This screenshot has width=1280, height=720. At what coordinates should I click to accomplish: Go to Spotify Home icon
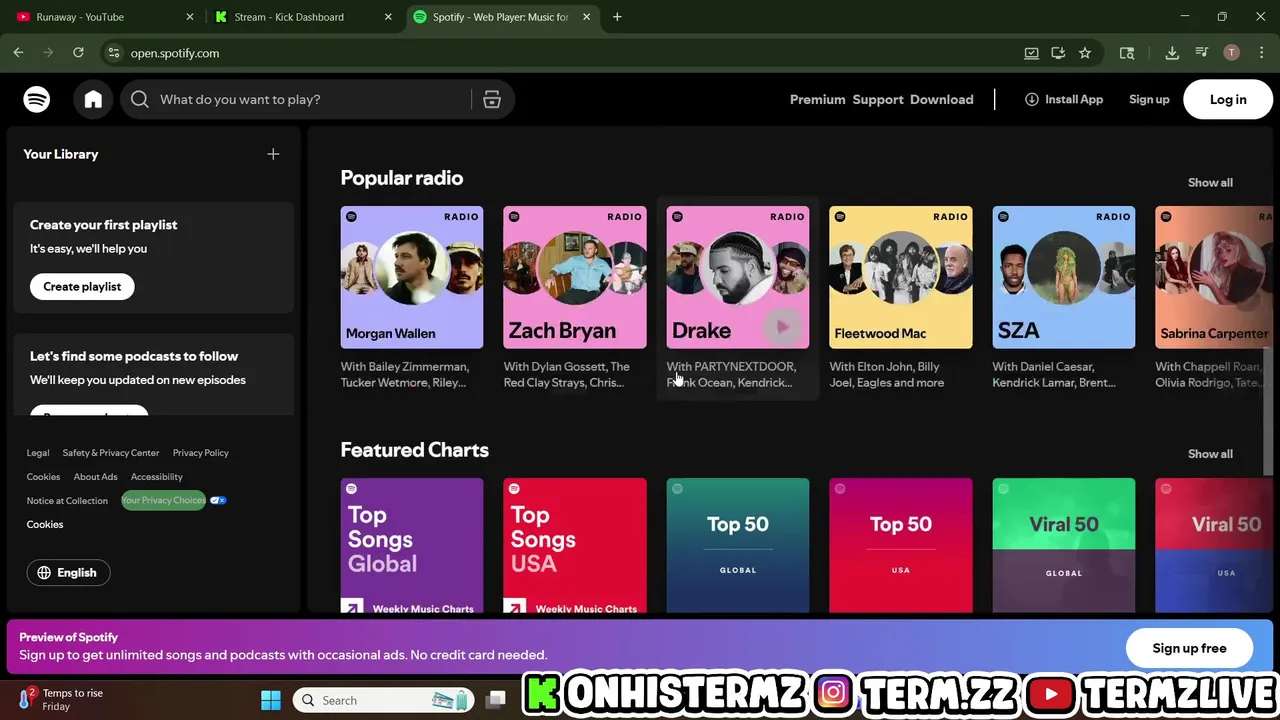[93, 99]
